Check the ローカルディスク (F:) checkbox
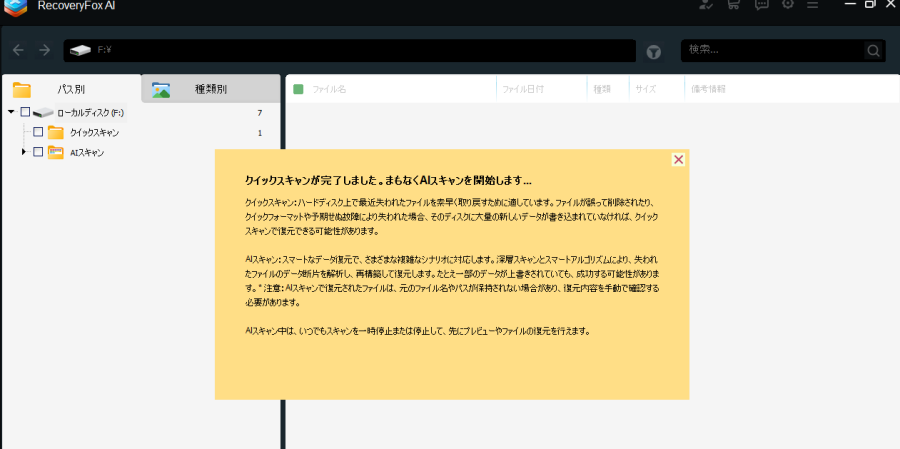The height and width of the screenshot is (449, 900). pyautogui.click(x=25, y=112)
